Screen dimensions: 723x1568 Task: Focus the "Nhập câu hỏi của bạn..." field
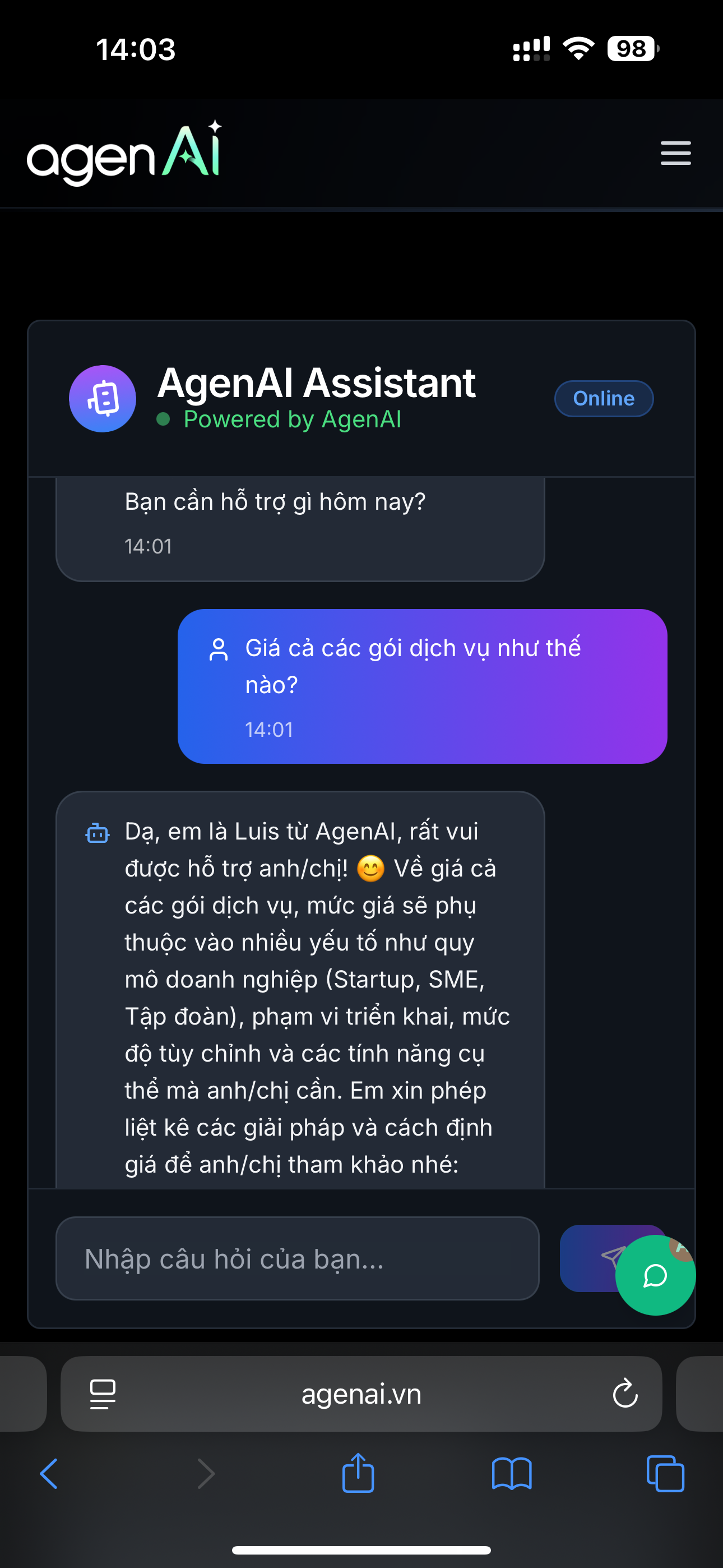297,1258
